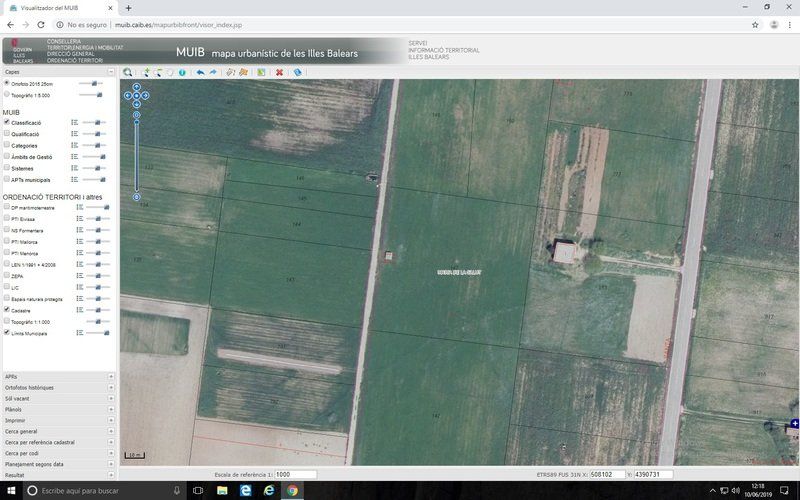Click the red X clear tool

(279, 72)
